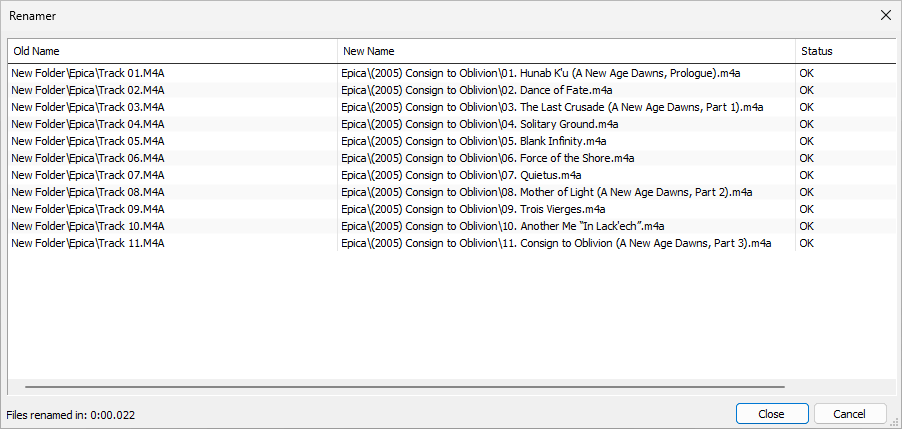Sort by New Name column header
Image resolution: width=902 pixels, height=429 pixels.
(x=566, y=51)
